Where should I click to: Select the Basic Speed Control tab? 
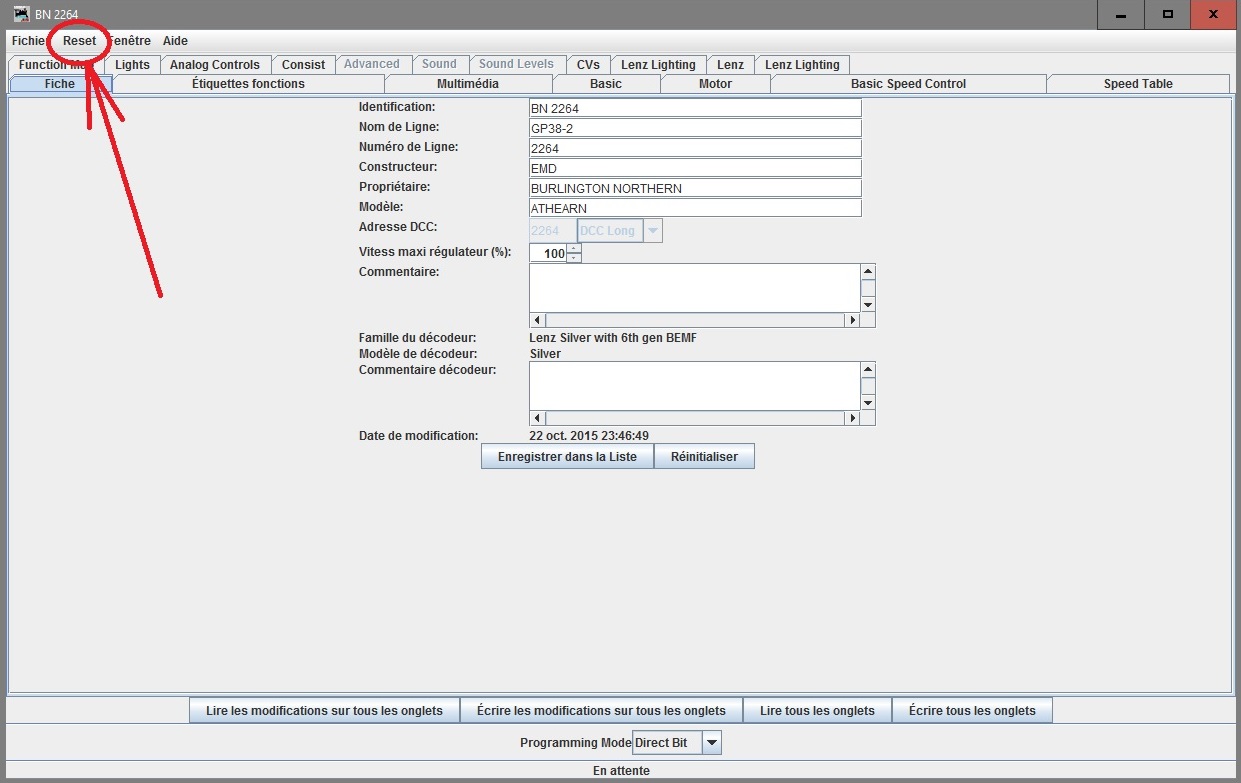[908, 84]
